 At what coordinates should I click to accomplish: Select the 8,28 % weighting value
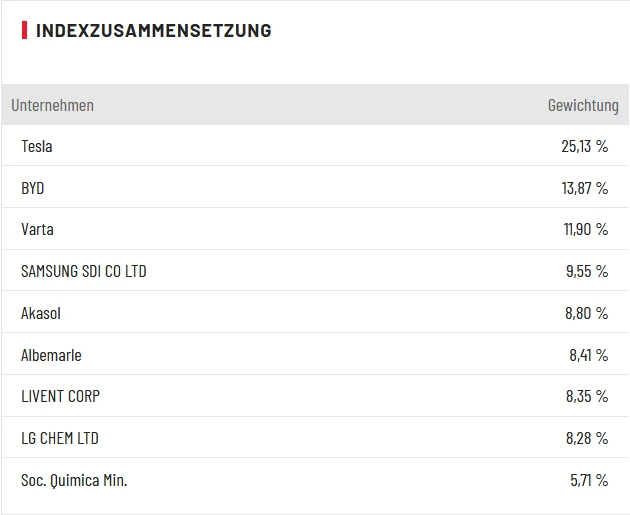pos(587,438)
